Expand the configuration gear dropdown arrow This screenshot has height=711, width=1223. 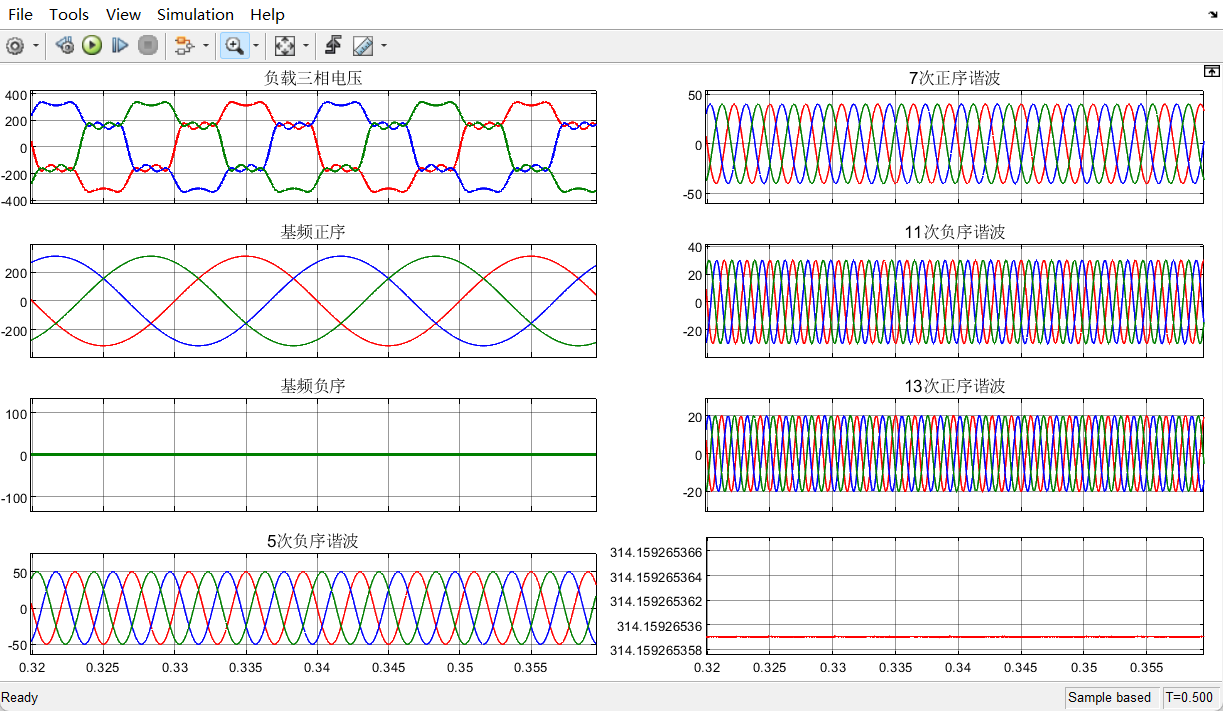coord(36,45)
